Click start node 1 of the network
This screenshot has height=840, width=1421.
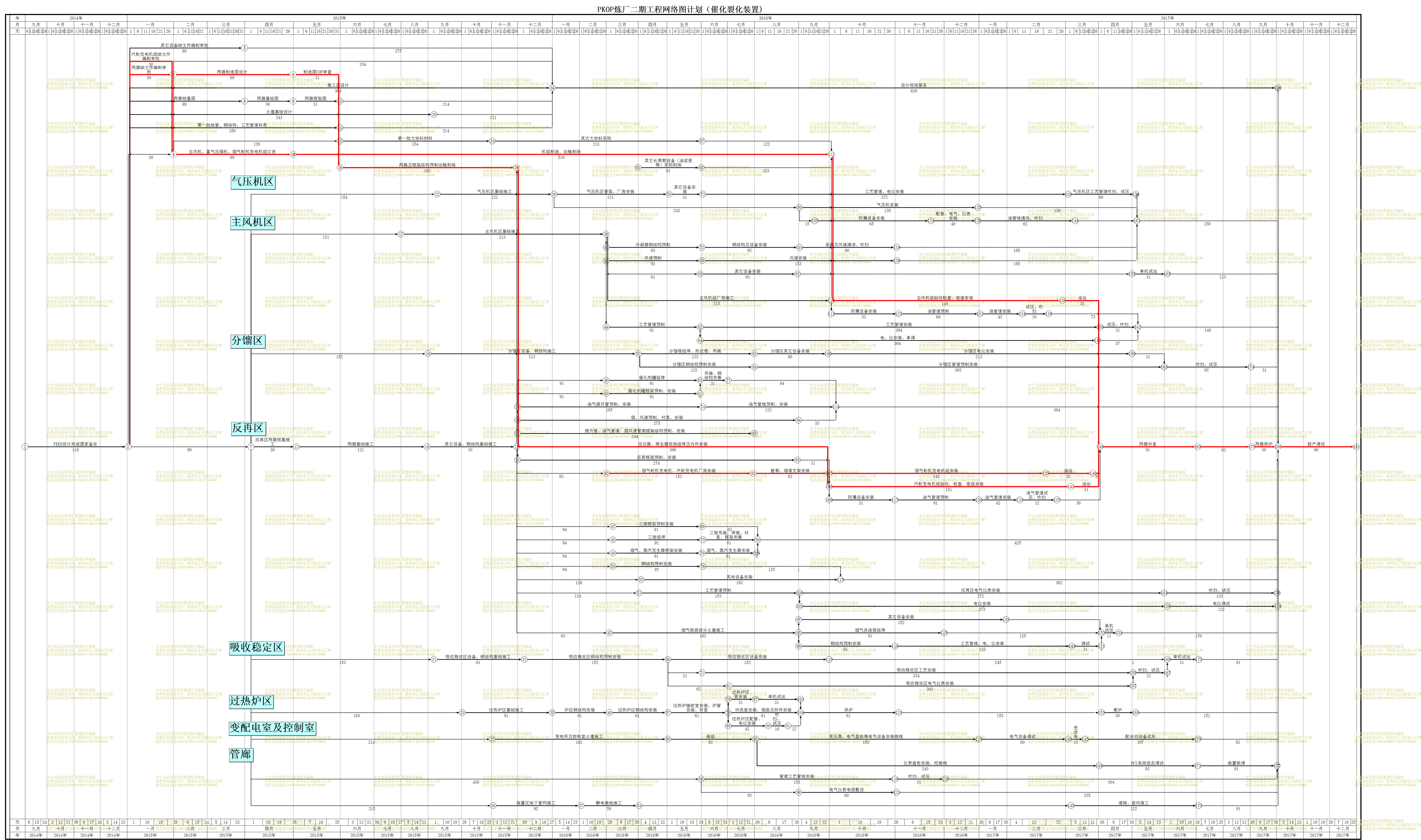[24, 447]
